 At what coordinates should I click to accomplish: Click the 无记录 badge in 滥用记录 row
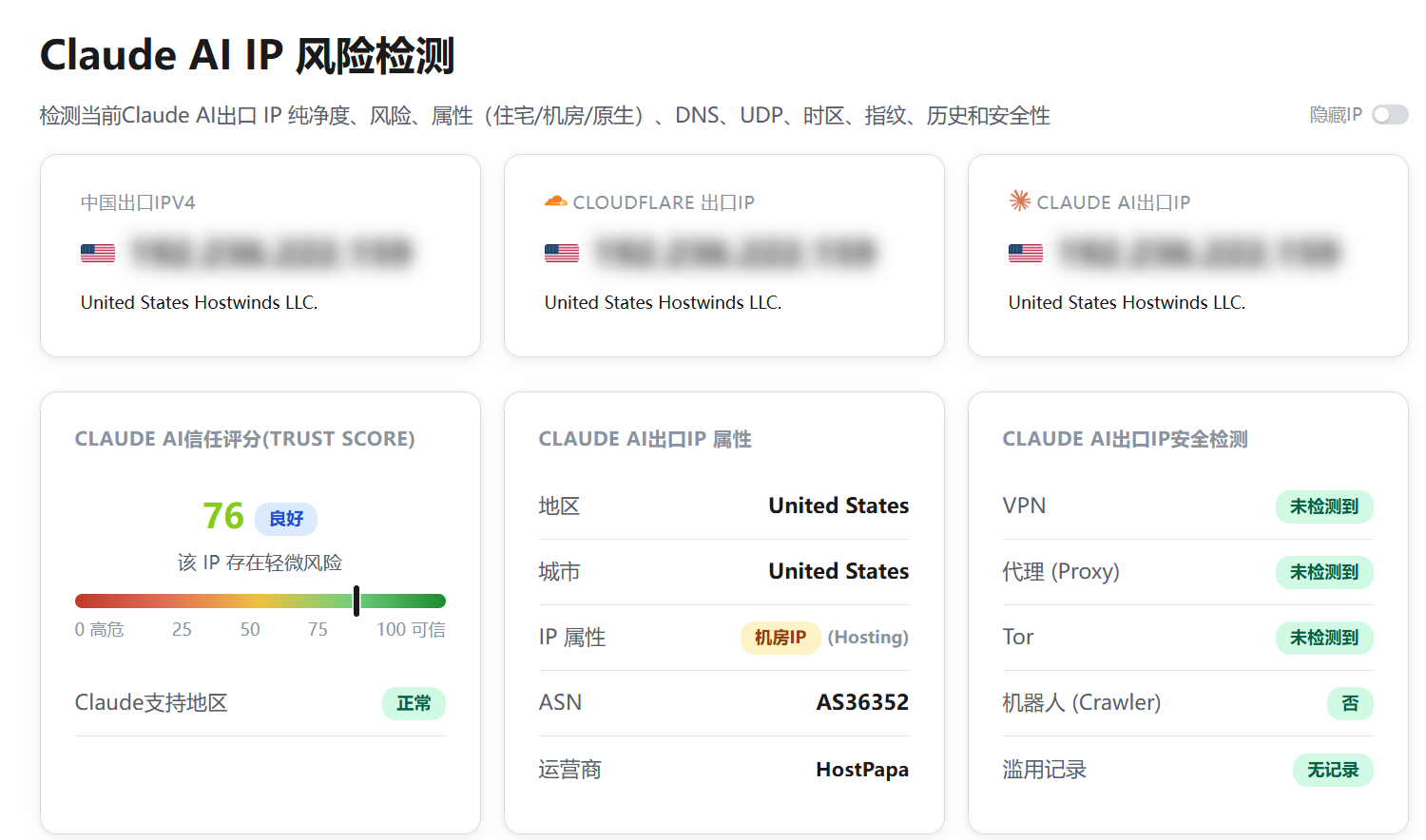coord(1333,770)
